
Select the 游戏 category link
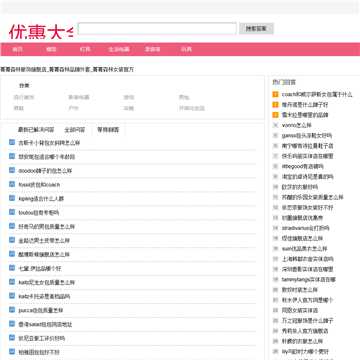[129, 98]
